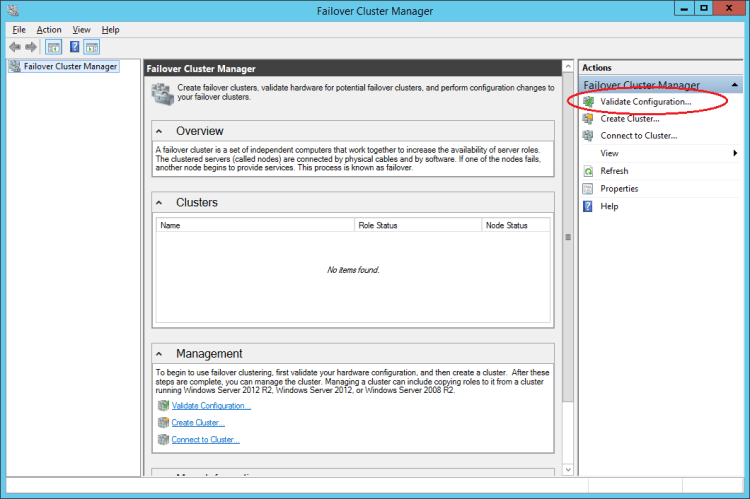Screen dimensions: 750x499
Task: Click the Forward arrow in the toolbar
Action: tap(31, 47)
